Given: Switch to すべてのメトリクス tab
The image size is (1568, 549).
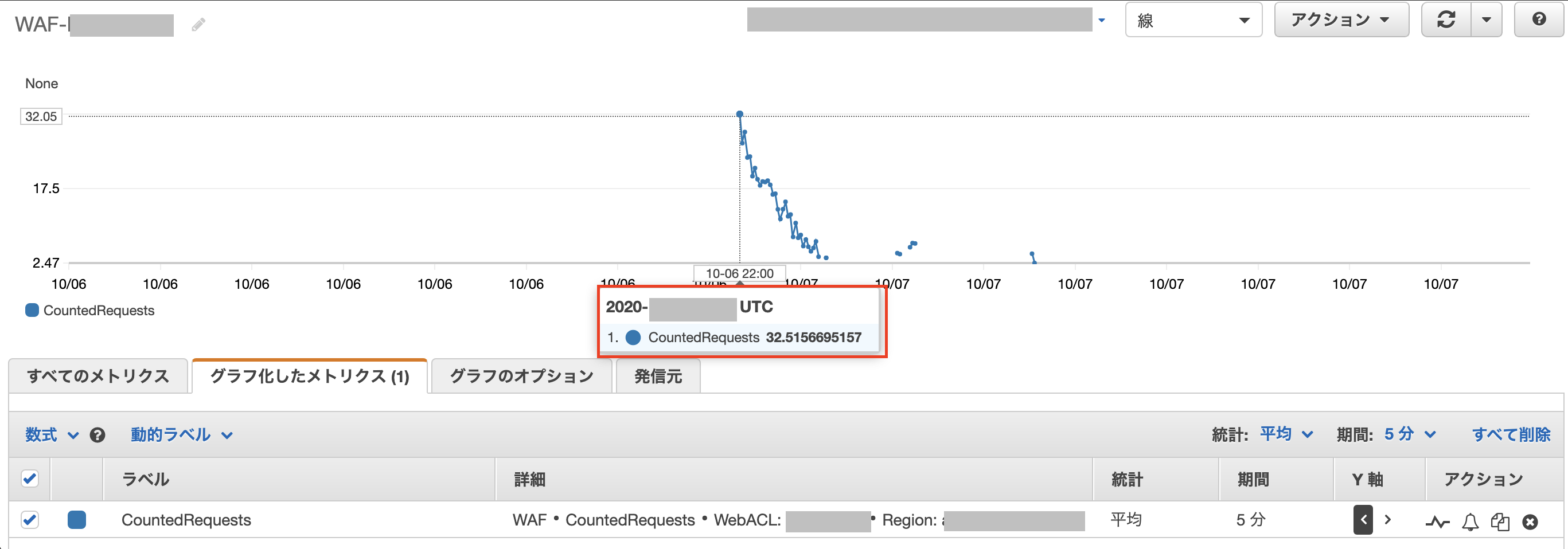Looking at the screenshot, I should [x=98, y=377].
